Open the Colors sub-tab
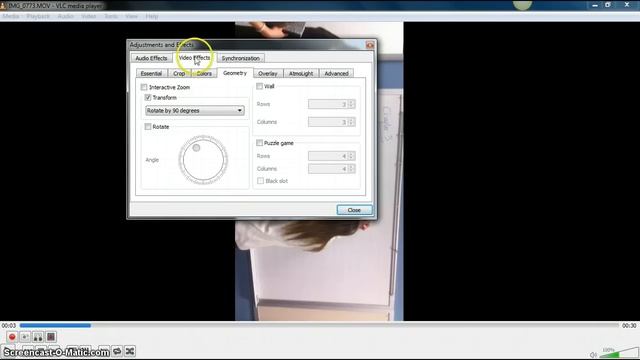The width and height of the screenshot is (640, 360). click(204, 73)
